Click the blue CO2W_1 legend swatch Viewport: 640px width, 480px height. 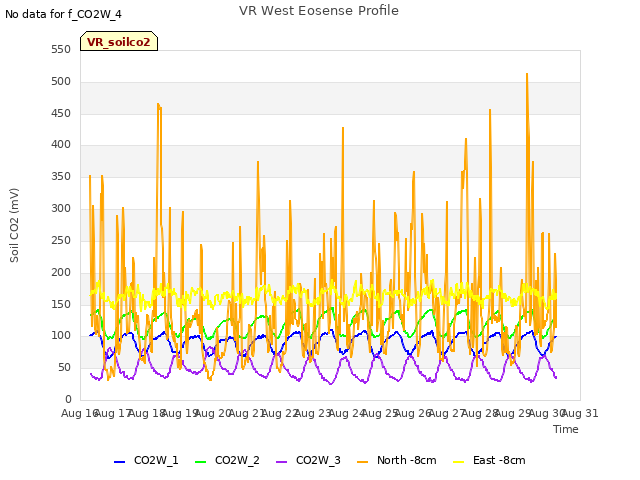(x=119, y=461)
